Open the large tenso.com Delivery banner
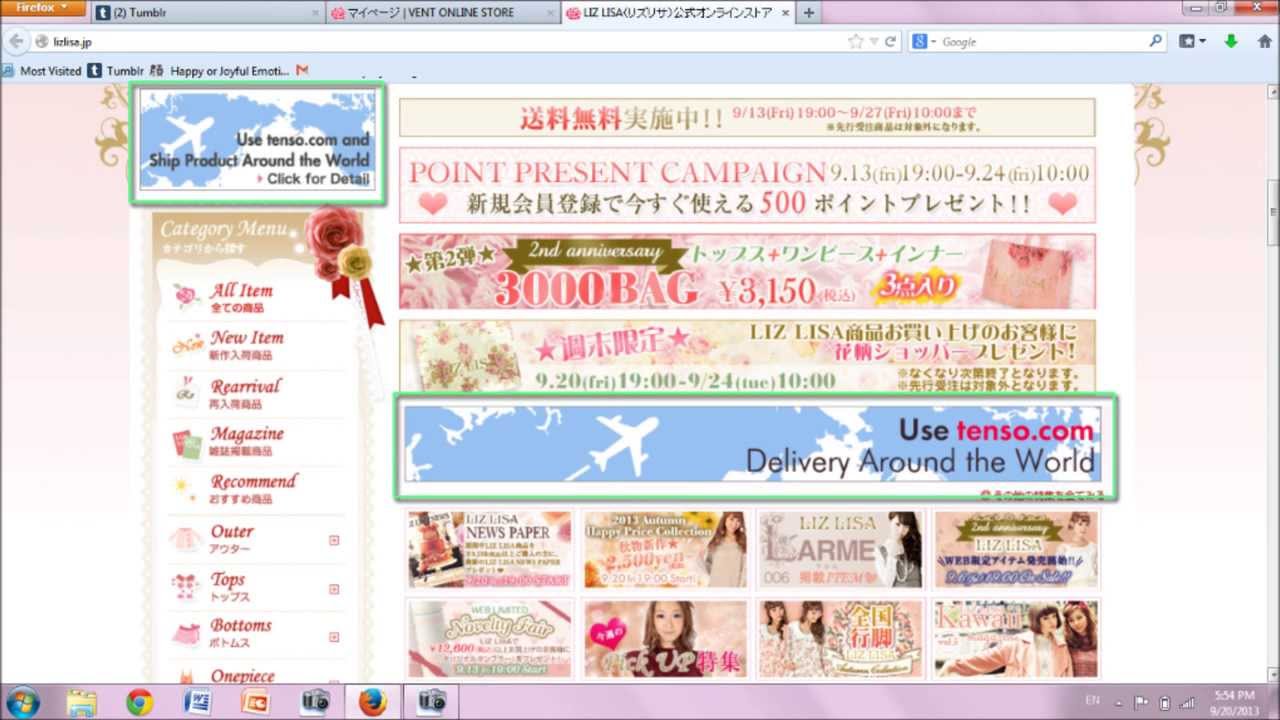This screenshot has width=1280, height=720. 754,446
